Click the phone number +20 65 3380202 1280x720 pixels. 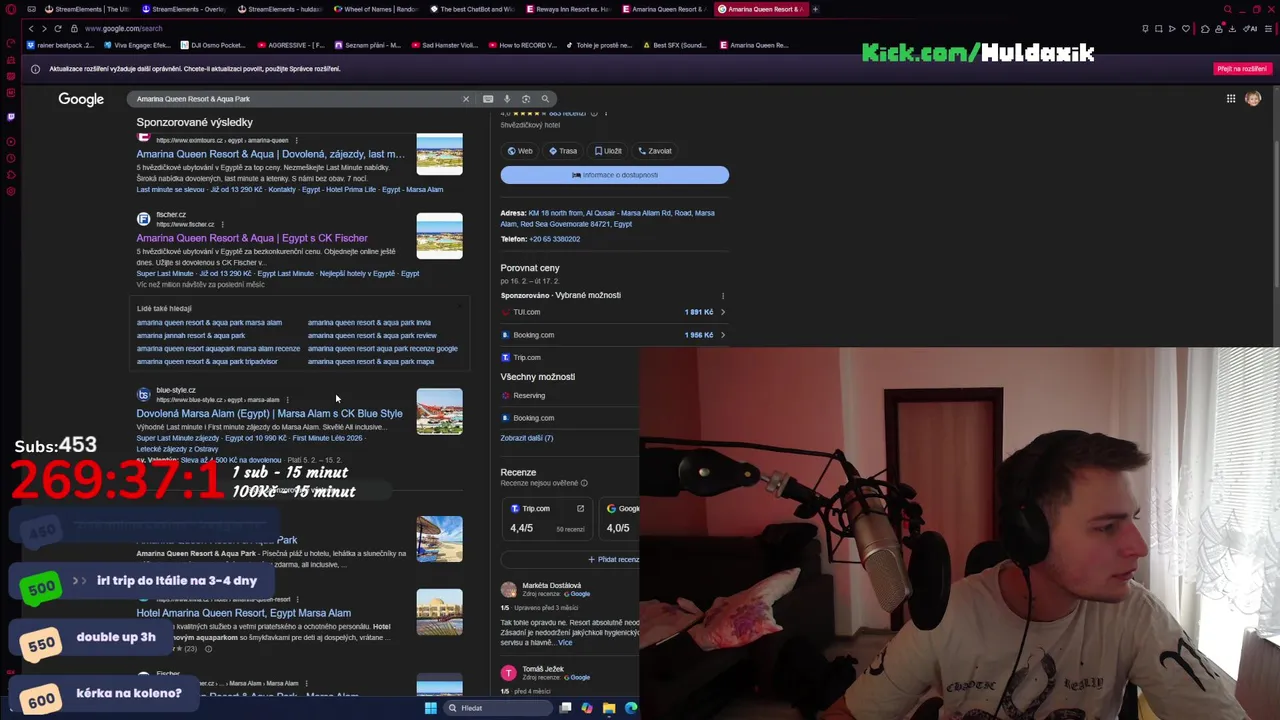click(x=554, y=239)
